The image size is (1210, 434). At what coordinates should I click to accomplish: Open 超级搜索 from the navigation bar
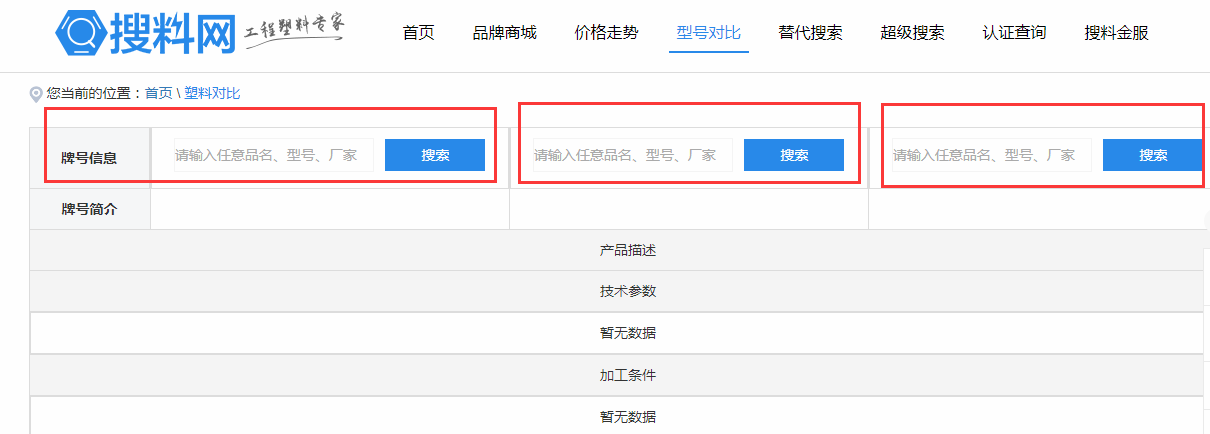[912, 33]
